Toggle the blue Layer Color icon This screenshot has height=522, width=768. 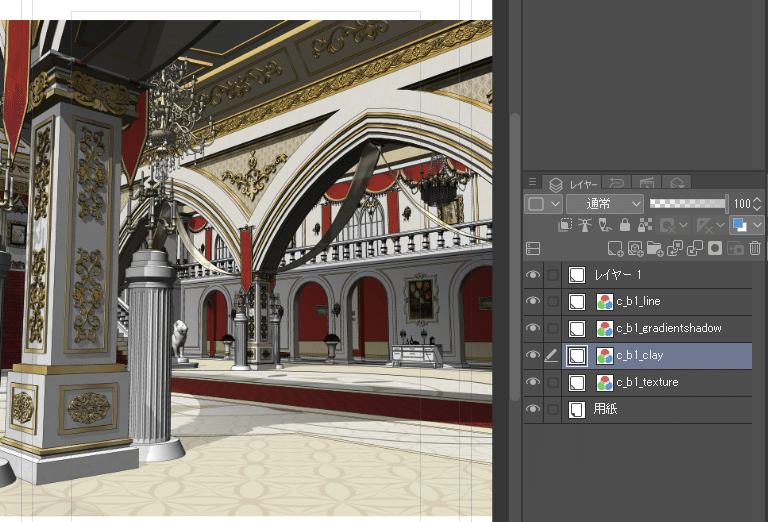click(x=739, y=225)
